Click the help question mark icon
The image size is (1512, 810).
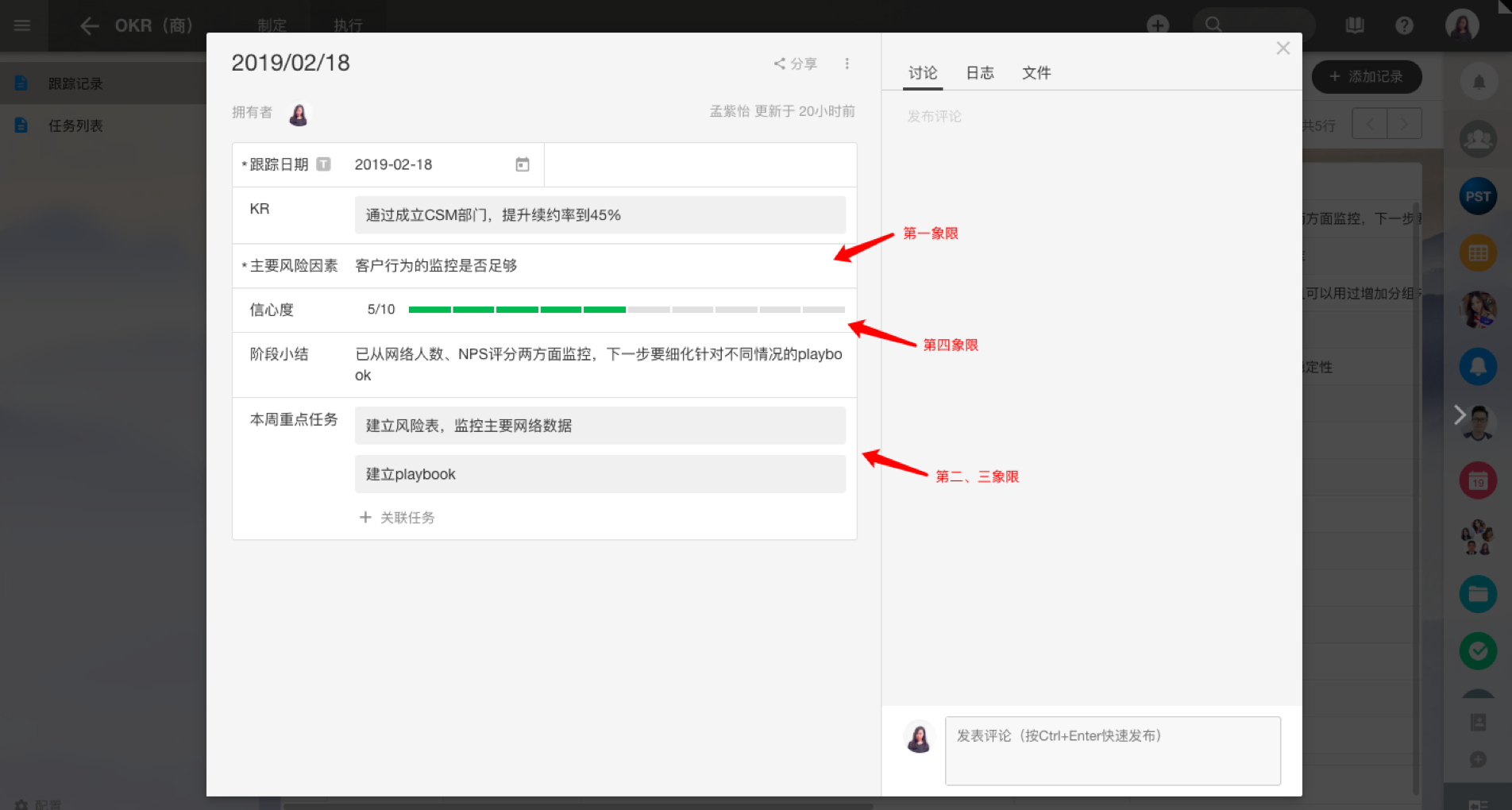[1404, 25]
